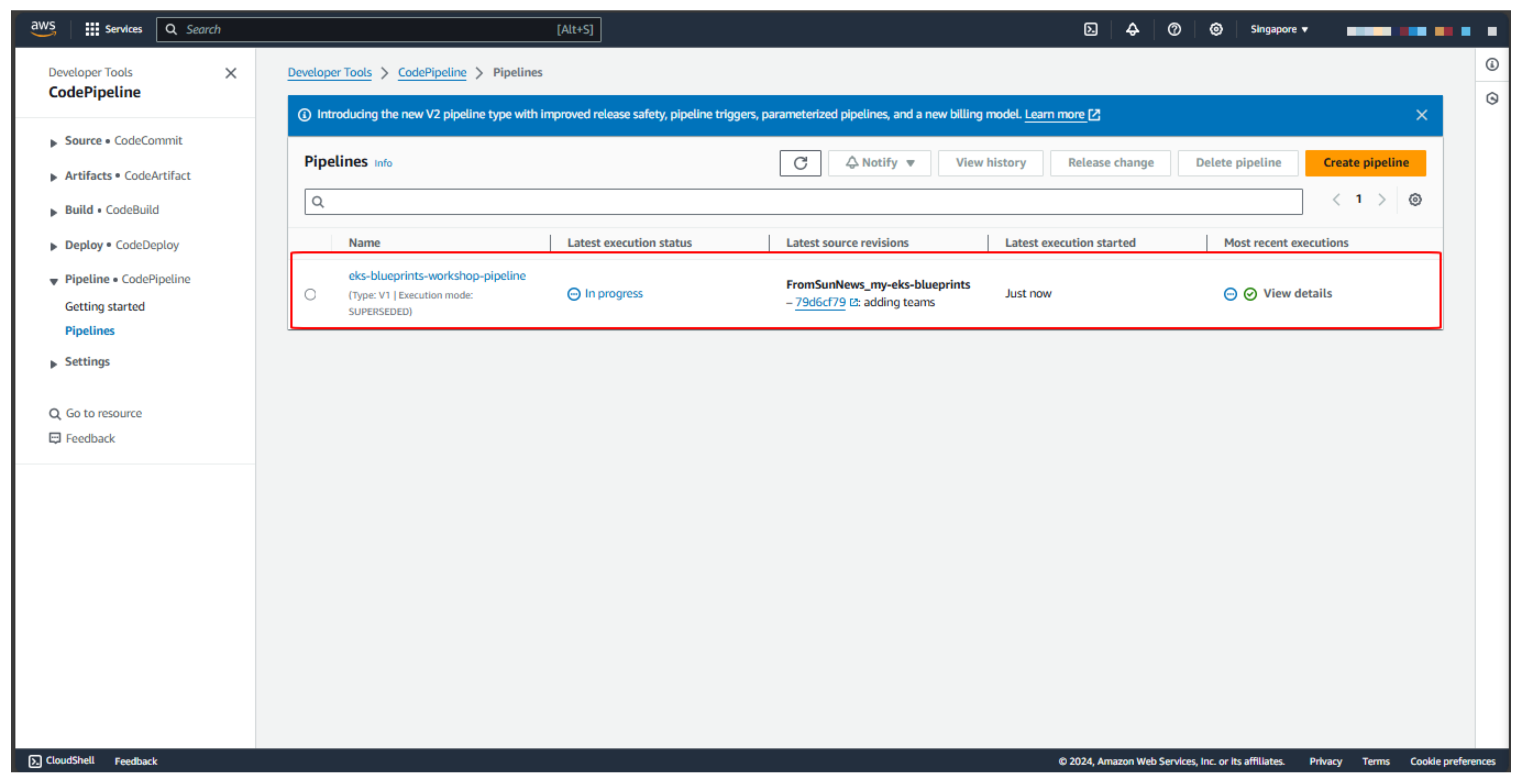Refresh the pipelines list
The height and width of the screenshot is (784, 1522).
[800, 163]
